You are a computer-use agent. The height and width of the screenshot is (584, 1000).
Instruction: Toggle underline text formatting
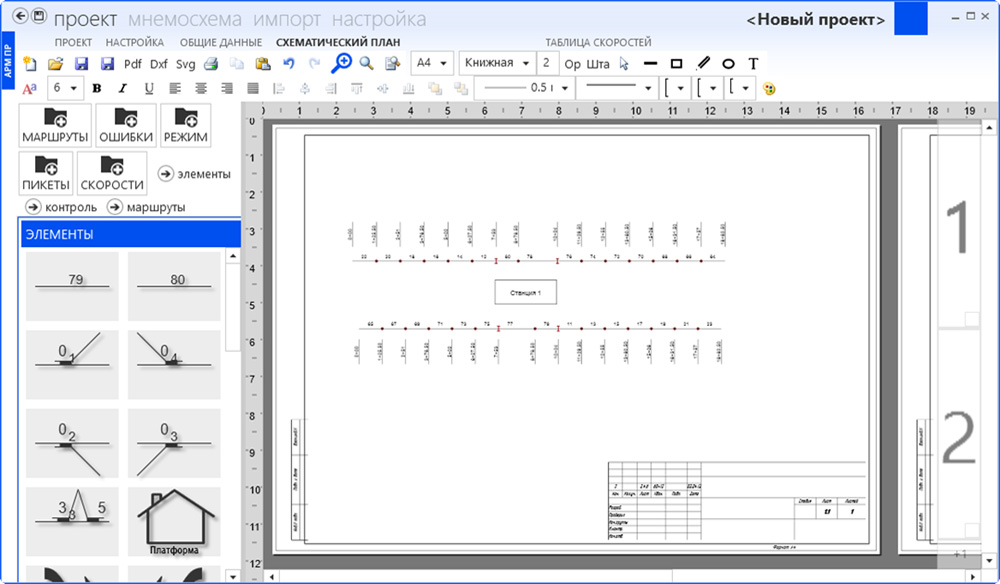tap(149, 89)
